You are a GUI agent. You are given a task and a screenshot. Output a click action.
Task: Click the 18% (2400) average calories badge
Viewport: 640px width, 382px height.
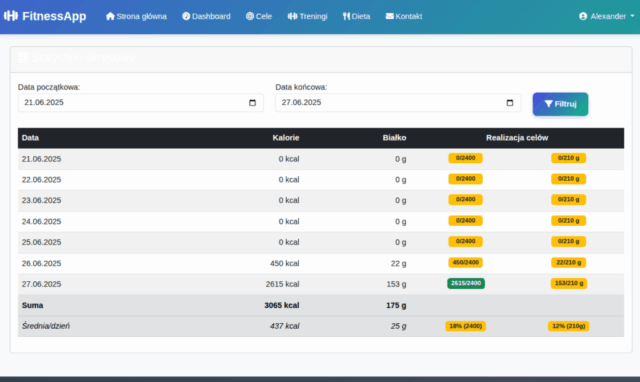click(x=466, y=326)
